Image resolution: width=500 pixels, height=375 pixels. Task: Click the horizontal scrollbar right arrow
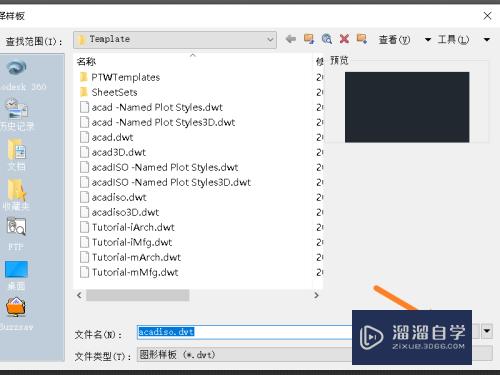[x=316, y=295]
